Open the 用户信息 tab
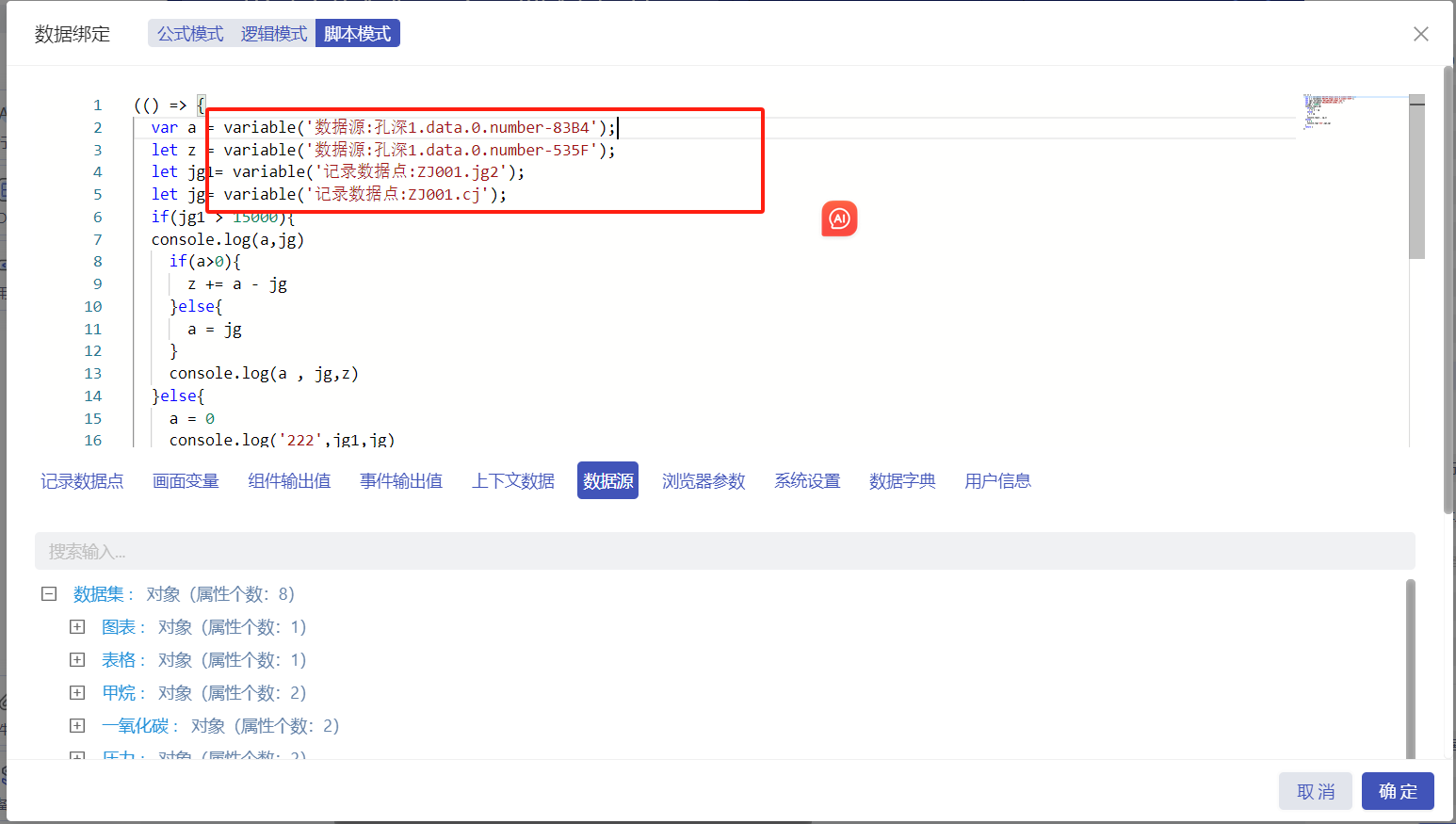 click(x=997, y=481)
